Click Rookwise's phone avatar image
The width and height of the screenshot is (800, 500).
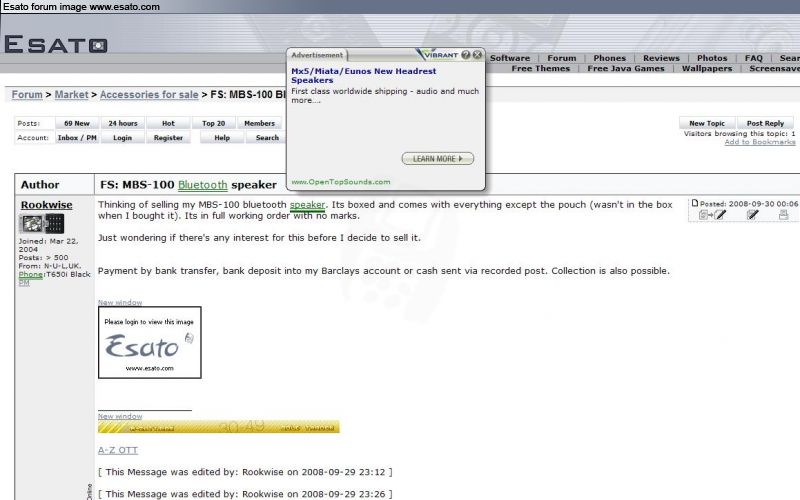point(41,223)
